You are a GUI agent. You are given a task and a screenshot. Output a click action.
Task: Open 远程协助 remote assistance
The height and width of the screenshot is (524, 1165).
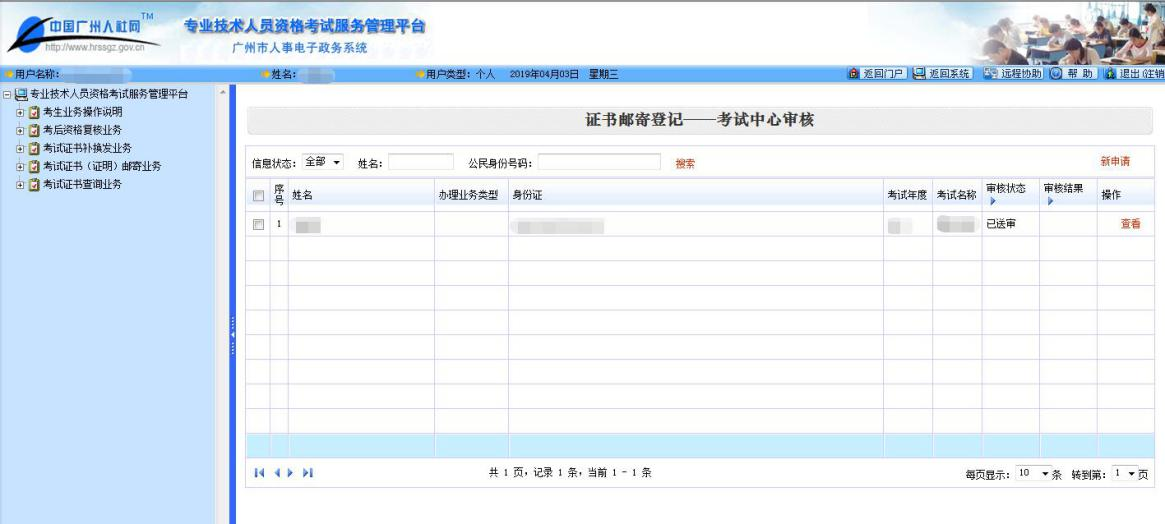1012,74
